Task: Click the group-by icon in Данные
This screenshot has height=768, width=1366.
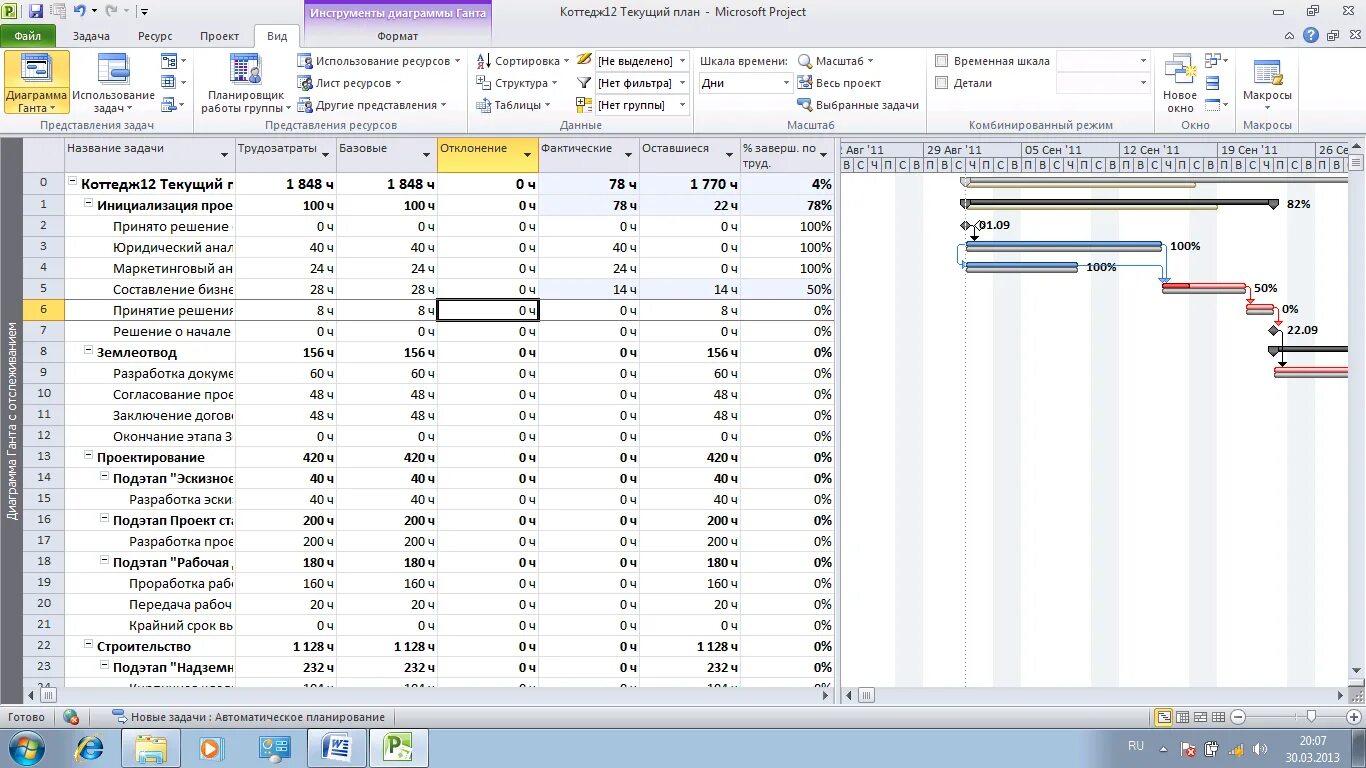Action: (x=585, y=105)
